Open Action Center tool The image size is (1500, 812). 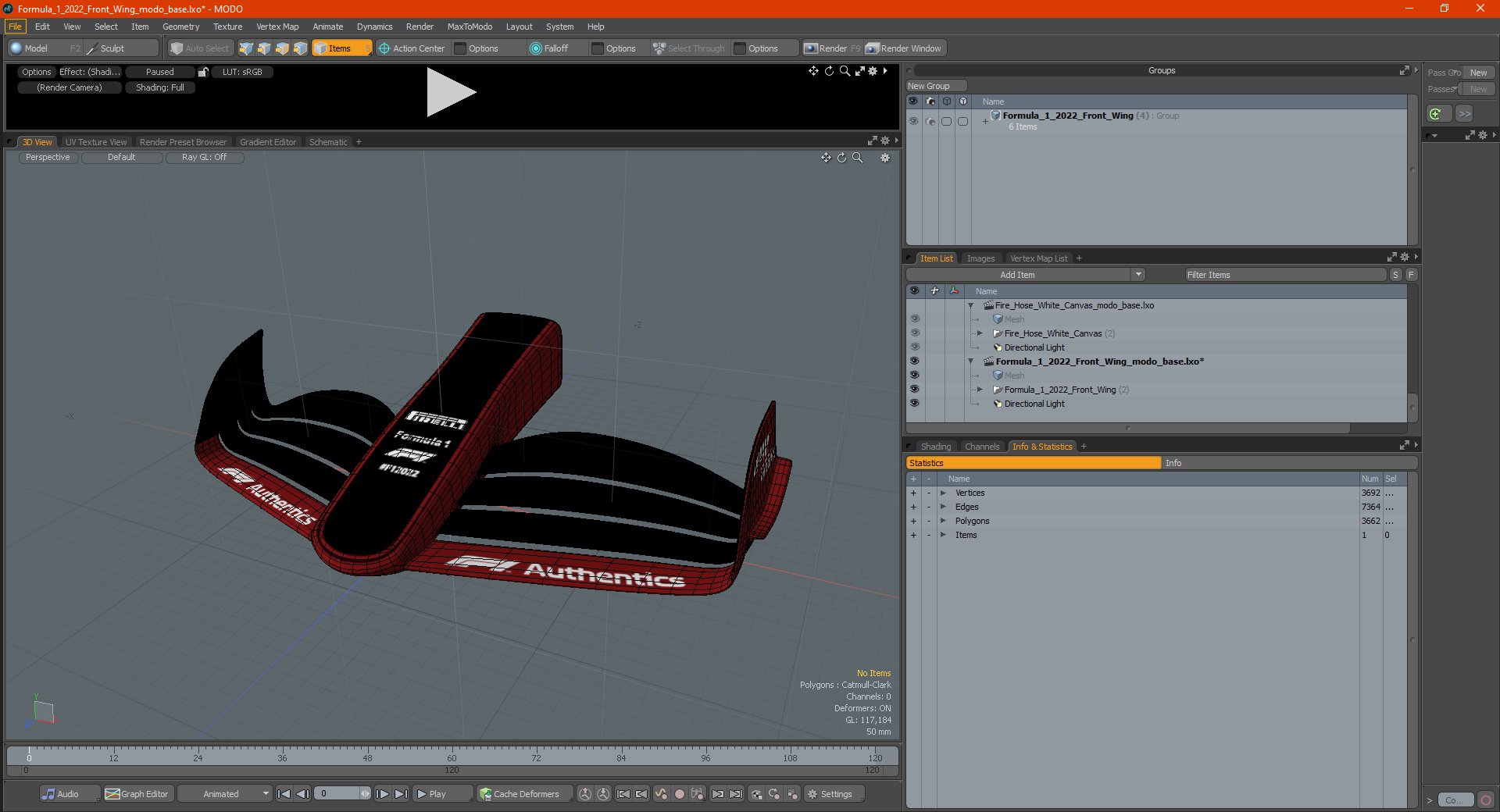pyautogui.click(x=412, y=48)
